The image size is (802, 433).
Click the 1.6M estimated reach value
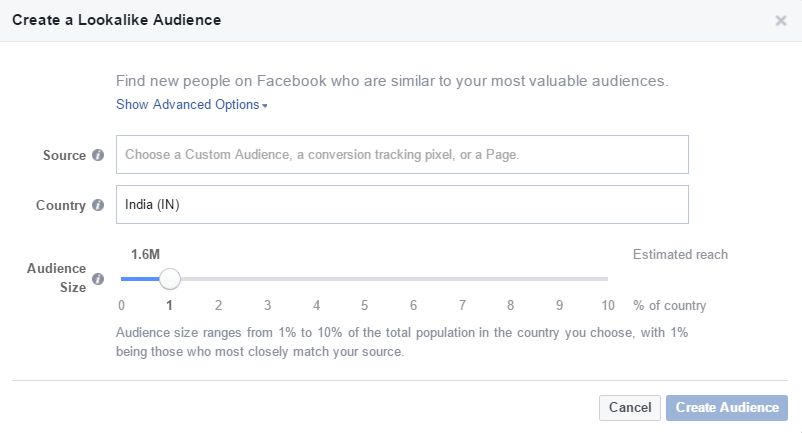(145, 254)
